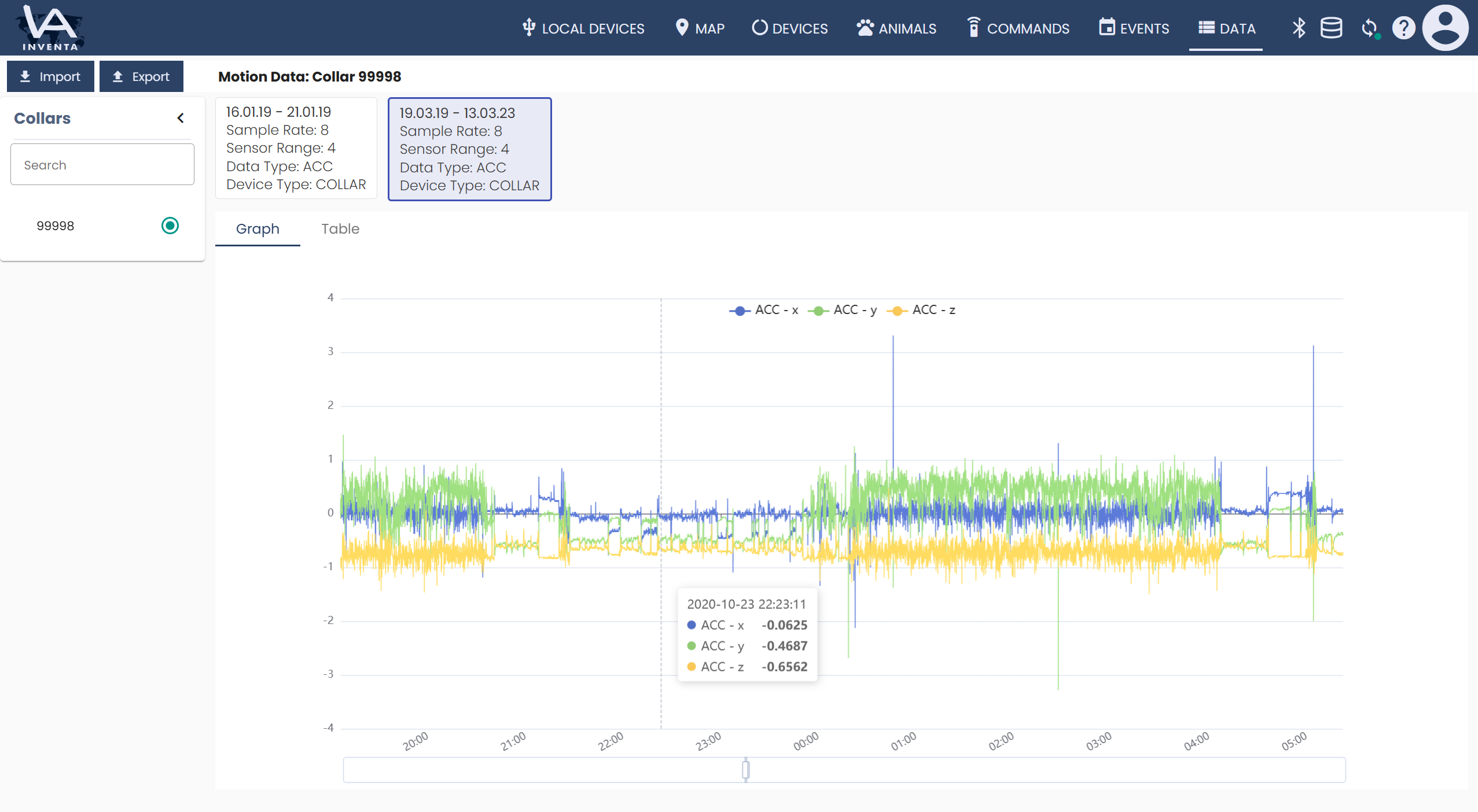Collapse the Collars sidebar panel
The height and width of the screenshot is (812, 1478).
coord(181,118)
